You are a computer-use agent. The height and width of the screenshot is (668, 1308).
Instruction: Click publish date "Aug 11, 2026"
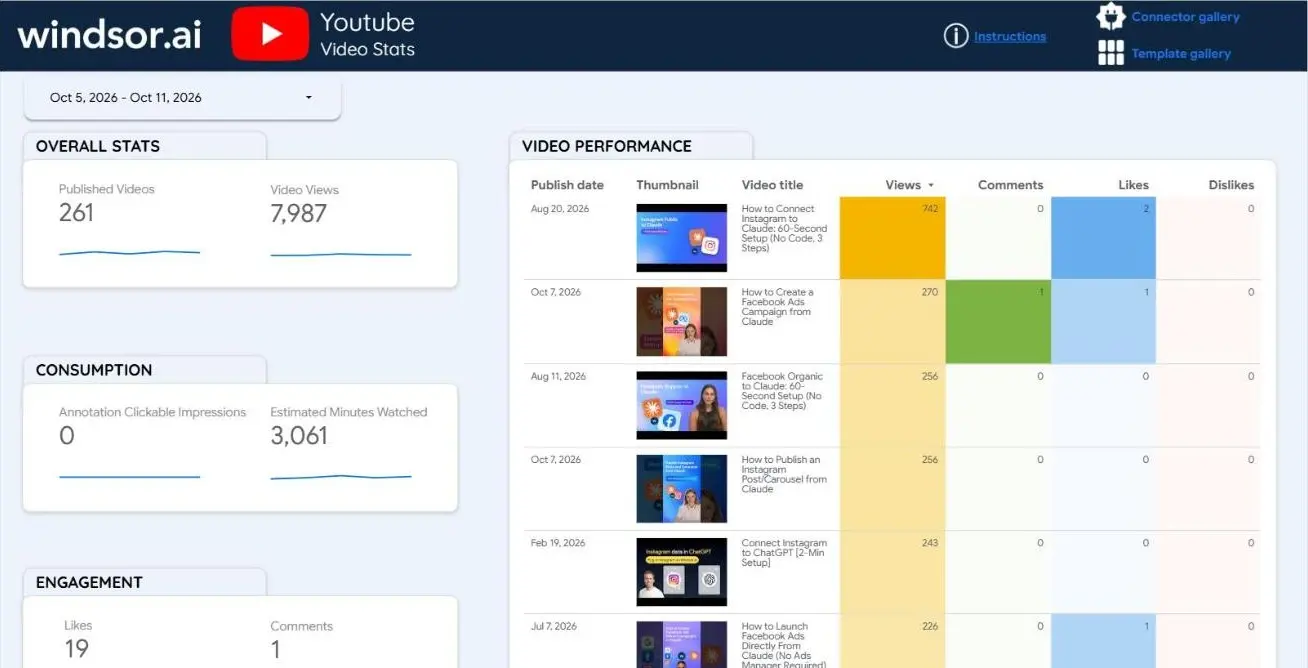(559, 376)
